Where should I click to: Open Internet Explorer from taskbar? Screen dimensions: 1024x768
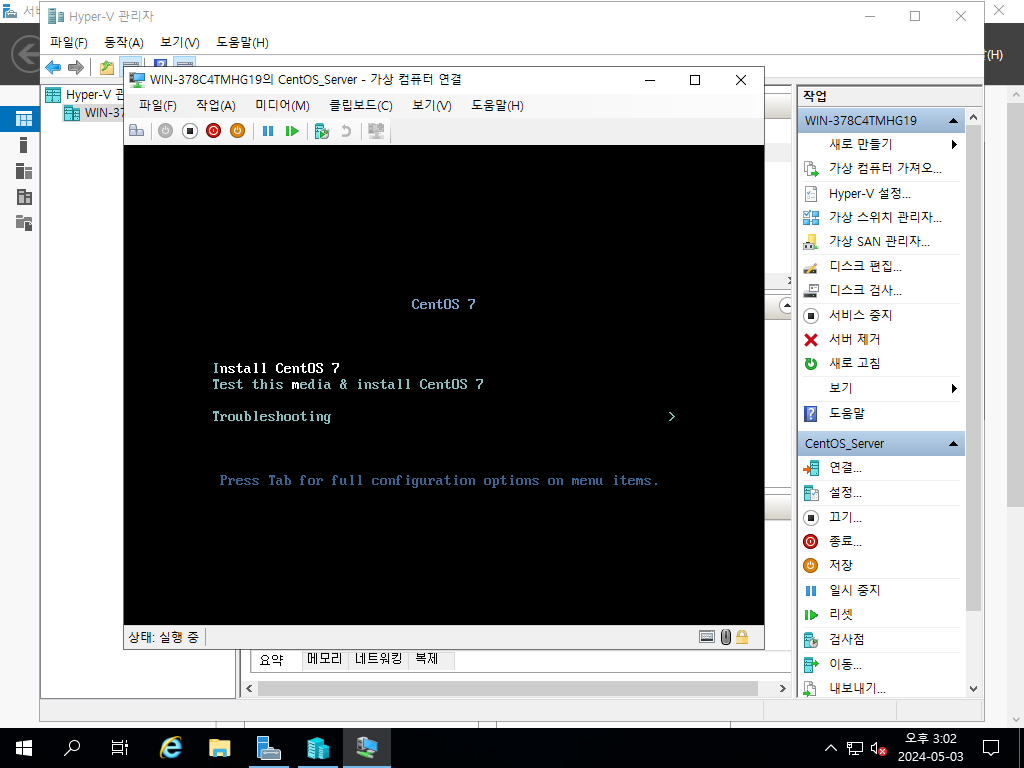point(170,748)
